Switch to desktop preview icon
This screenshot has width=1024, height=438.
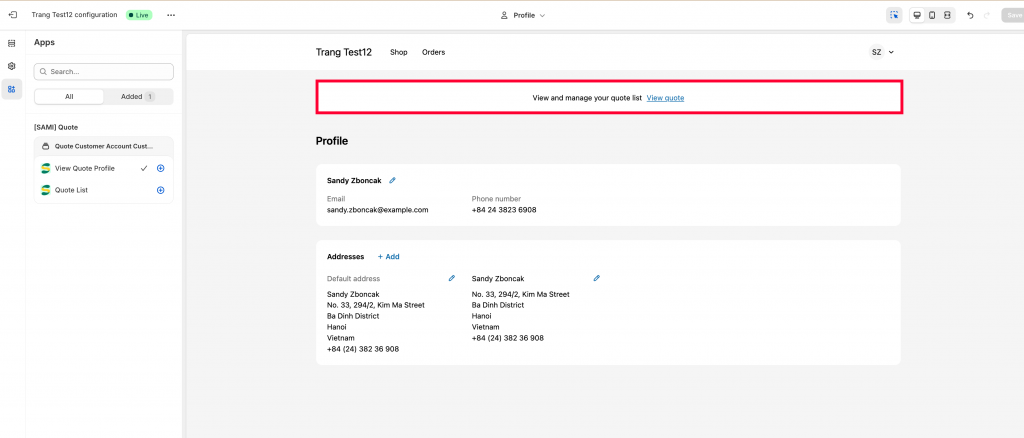pos(917,15)
